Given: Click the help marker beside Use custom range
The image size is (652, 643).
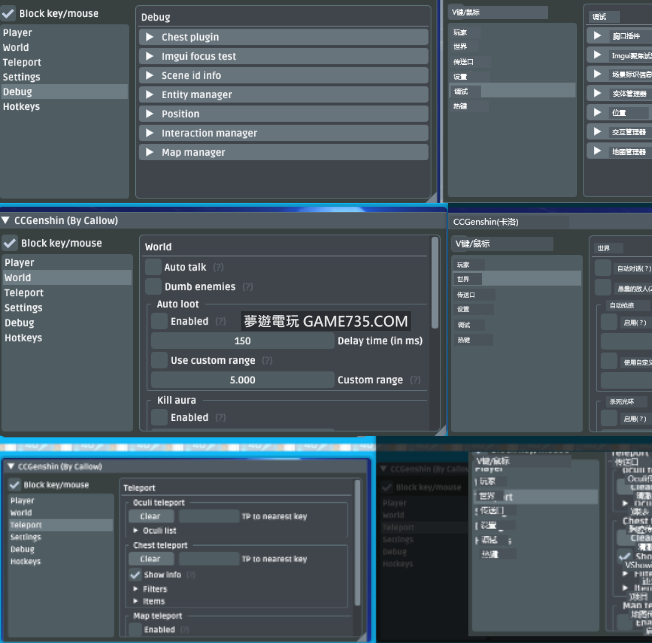Looking at the screenshot, I should (x=267, y=360).
